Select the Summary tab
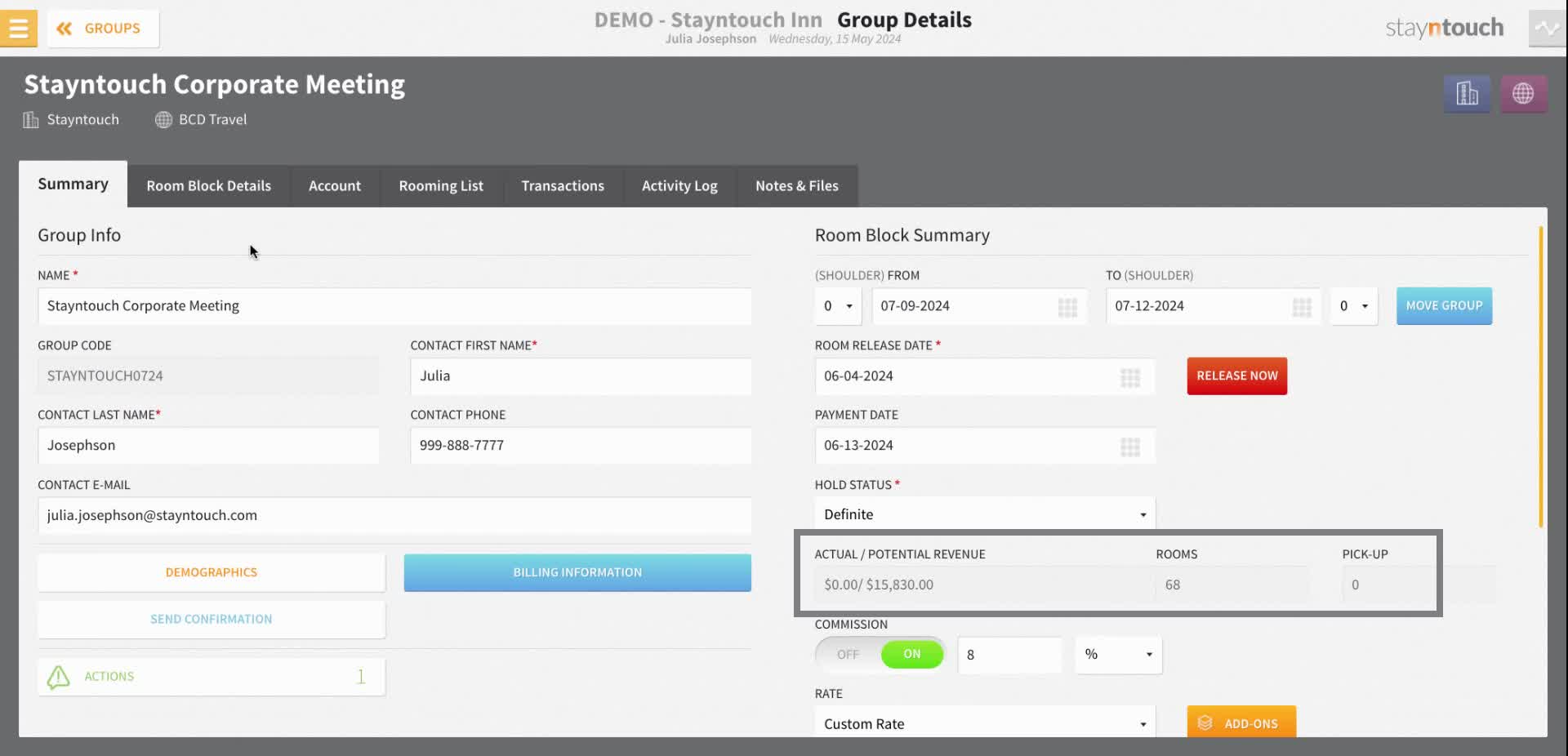Screen dimensions: 1568x756 click(x=73, y=185)
